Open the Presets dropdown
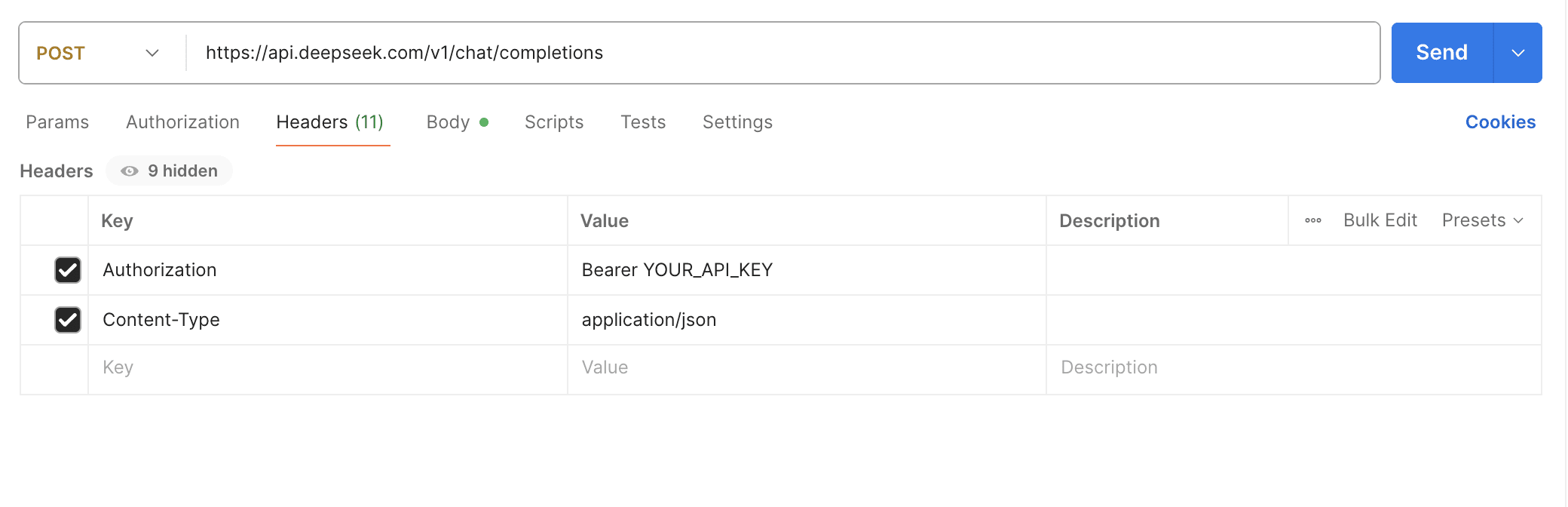The height and width of the screenshot is (507, 1568). [1482, 220]
